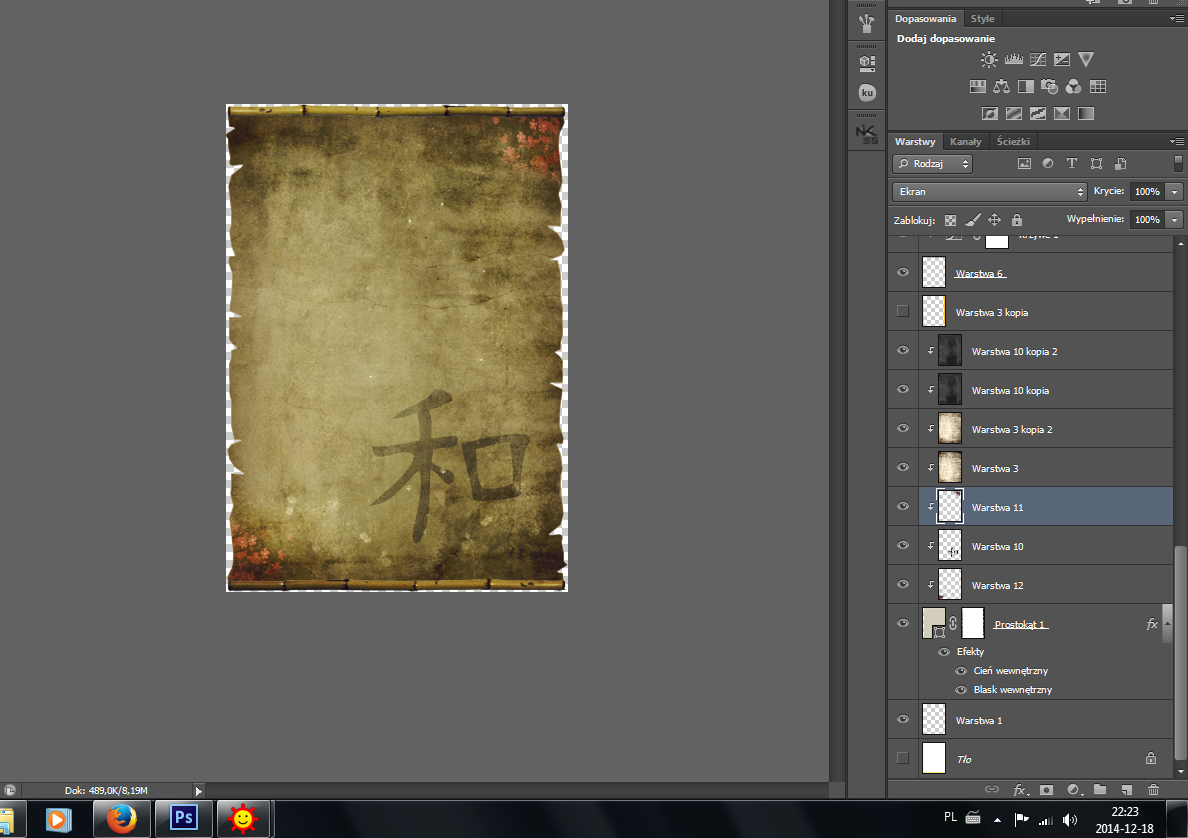This screenshot has width=1188, height=838.
Task: Create a new layer icon
Action: pyautogui.click(x=1127, y=790)
